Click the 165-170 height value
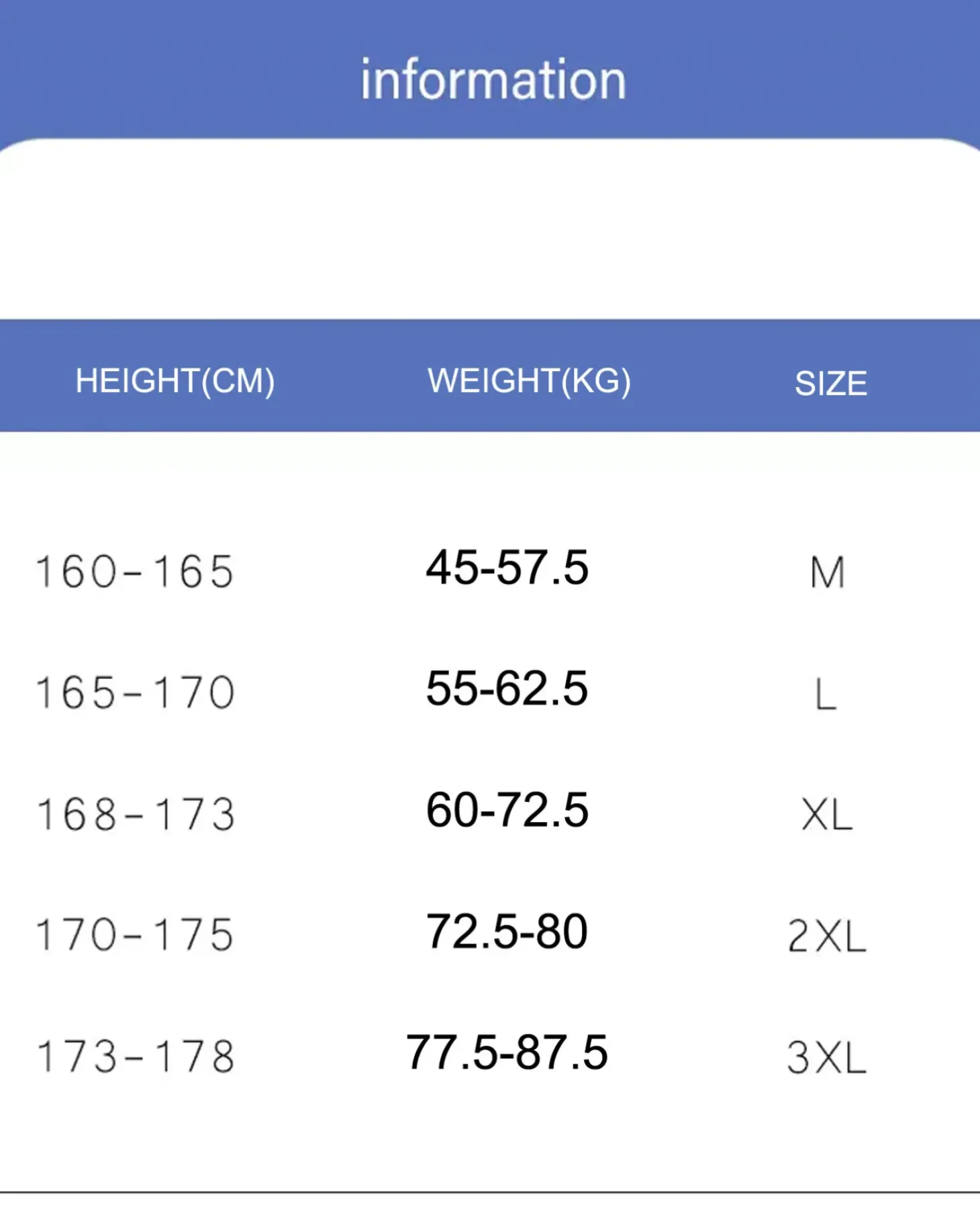The height and width of the screenshot is (1226, 980). point(135,693)
